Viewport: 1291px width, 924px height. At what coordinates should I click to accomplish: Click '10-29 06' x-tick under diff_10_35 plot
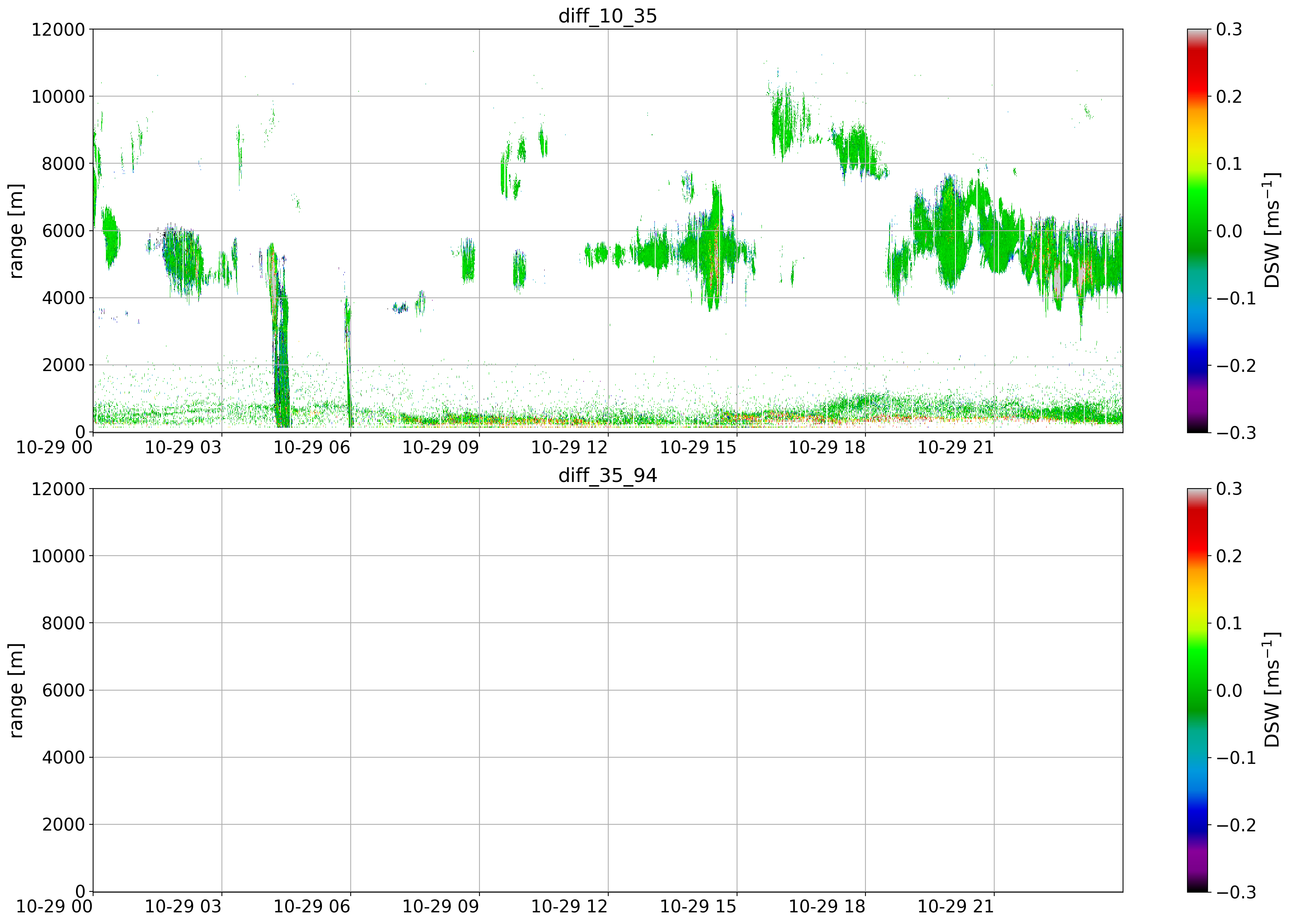tap(312, 447)
